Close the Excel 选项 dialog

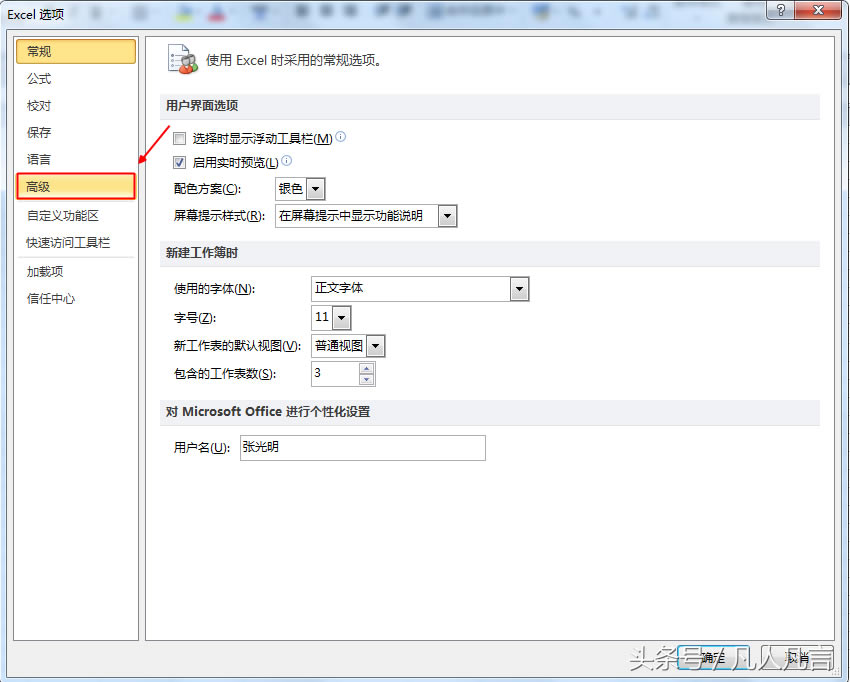point(819,10)
